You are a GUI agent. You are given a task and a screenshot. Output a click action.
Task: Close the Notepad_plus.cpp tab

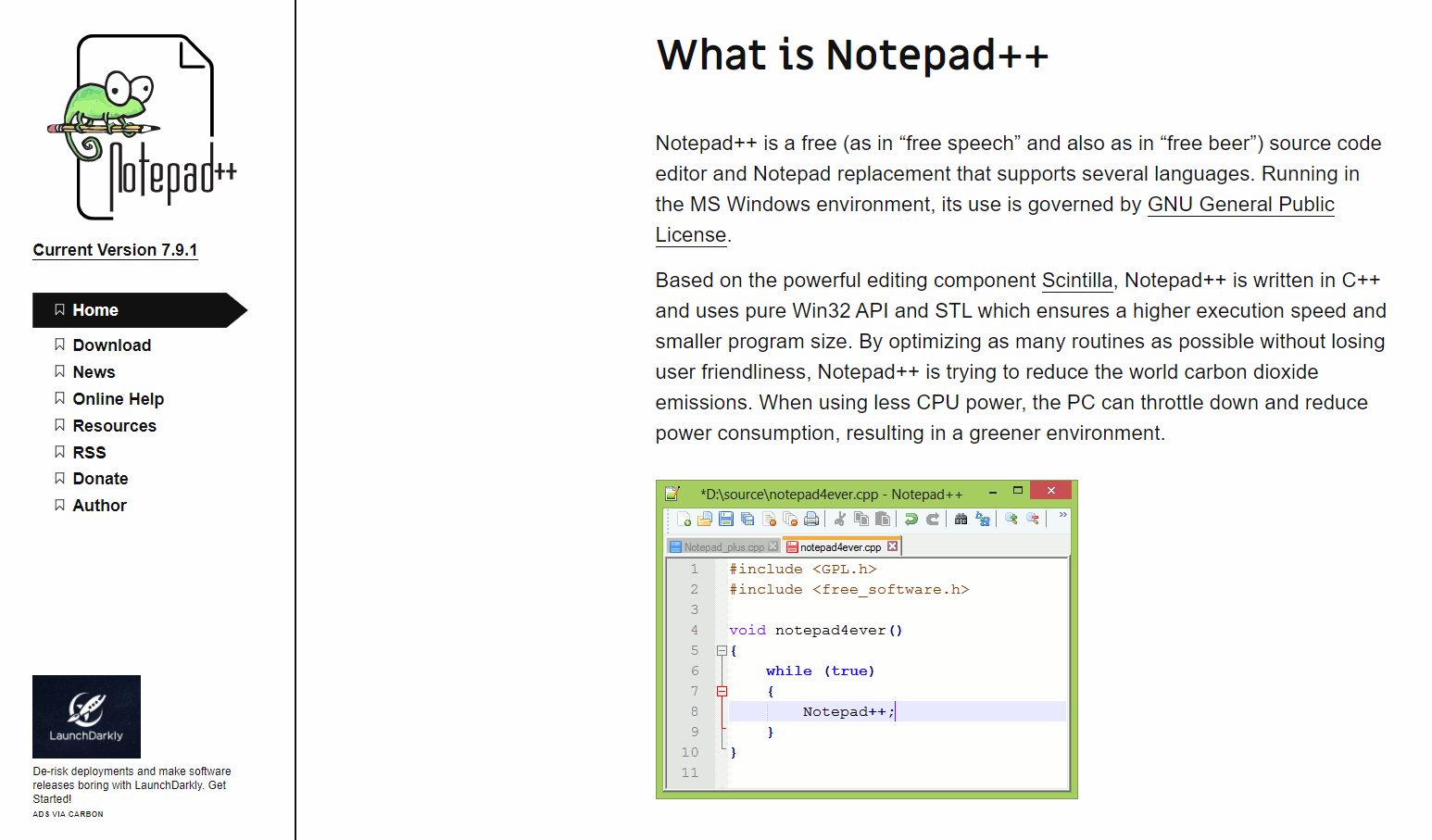click(773, 546)
